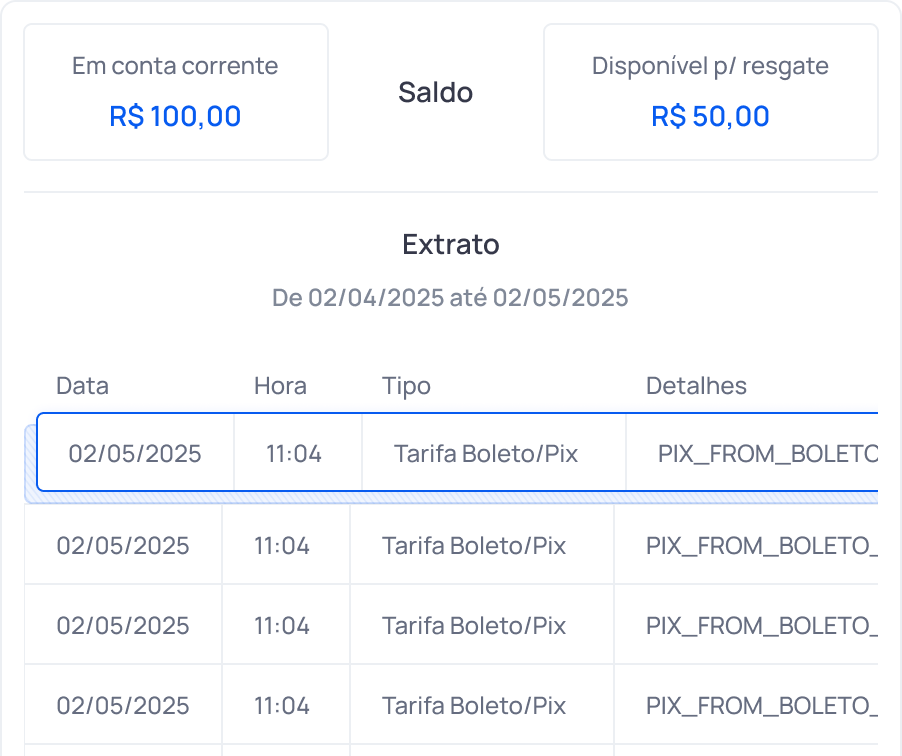Select the "Disponível p/ resgate" card
The image size is (902, 756).
coord(711,92)
